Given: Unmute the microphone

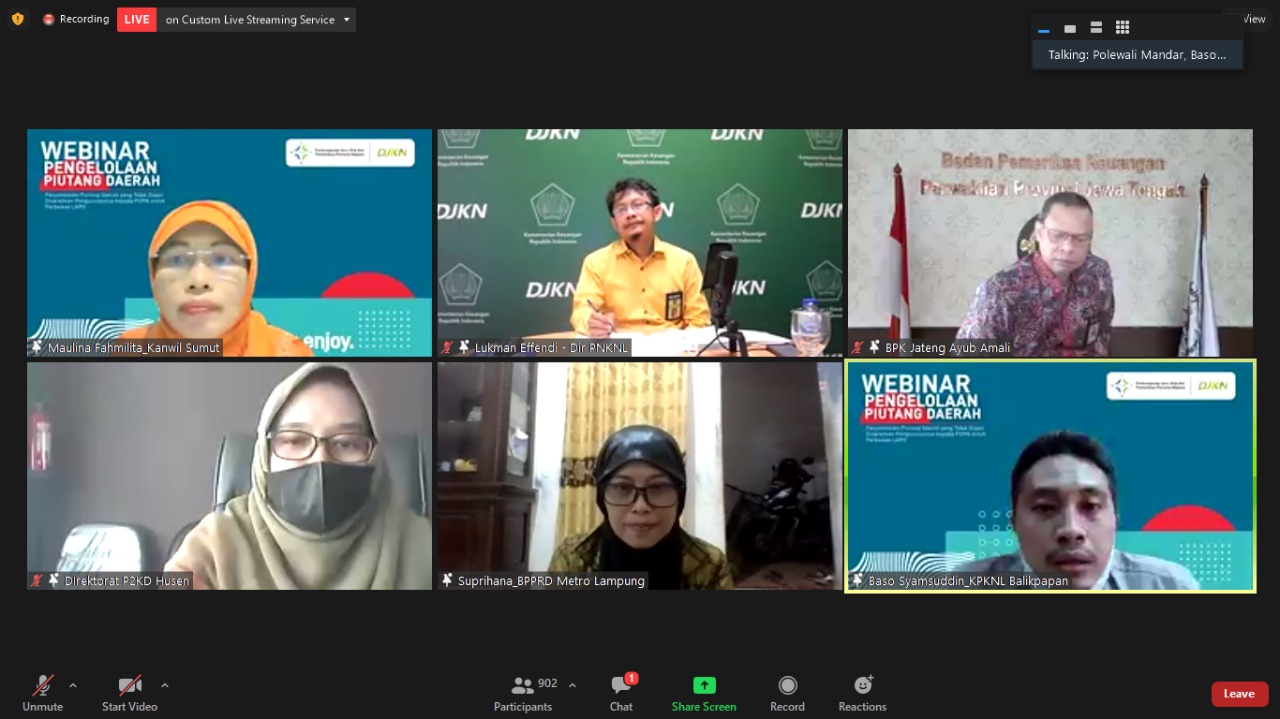Looking at the screenshot, I should (x=42, y=692).
